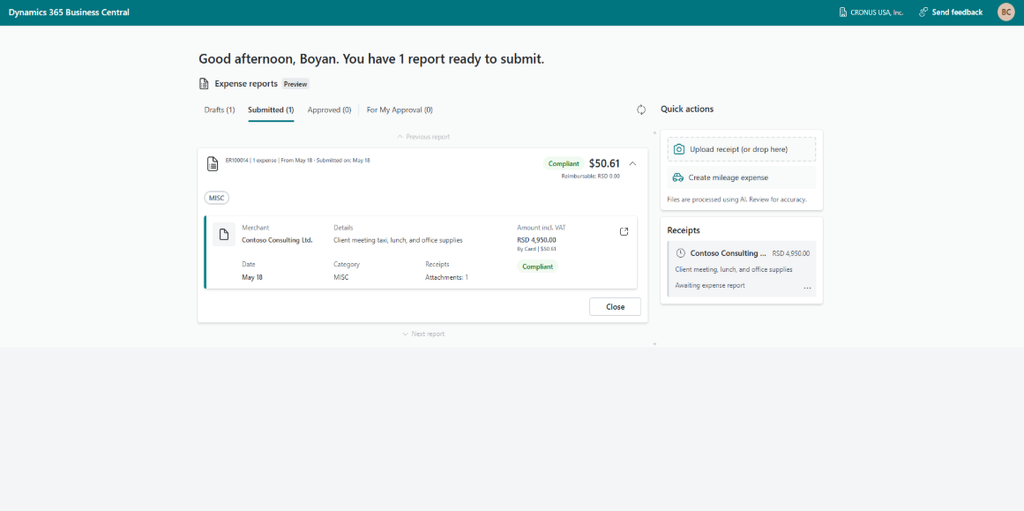The height and width of the screenshot is (511, 1024).
Task: Select the Submitted (1) tab
Action: pos(271,110)
